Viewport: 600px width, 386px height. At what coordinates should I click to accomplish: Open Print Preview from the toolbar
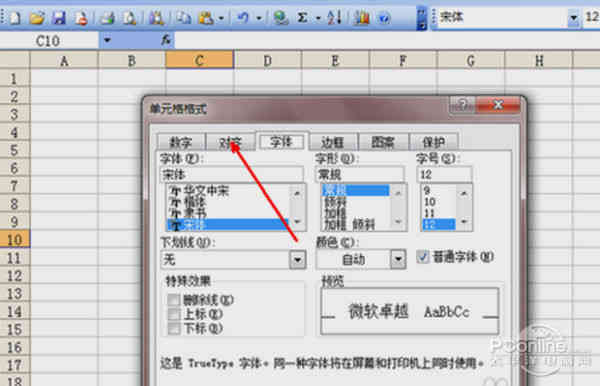pyautogui.click(x=129, y=18)
